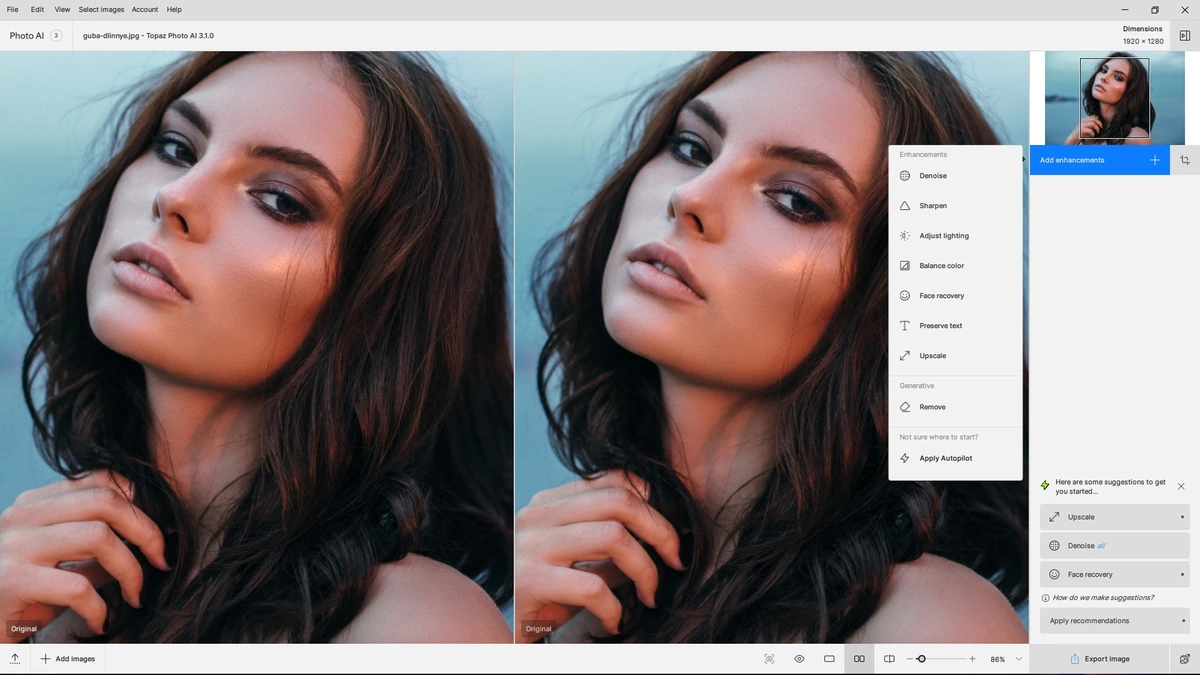
Task: Choose Balance color enhancement
Action: click(955, 266)
